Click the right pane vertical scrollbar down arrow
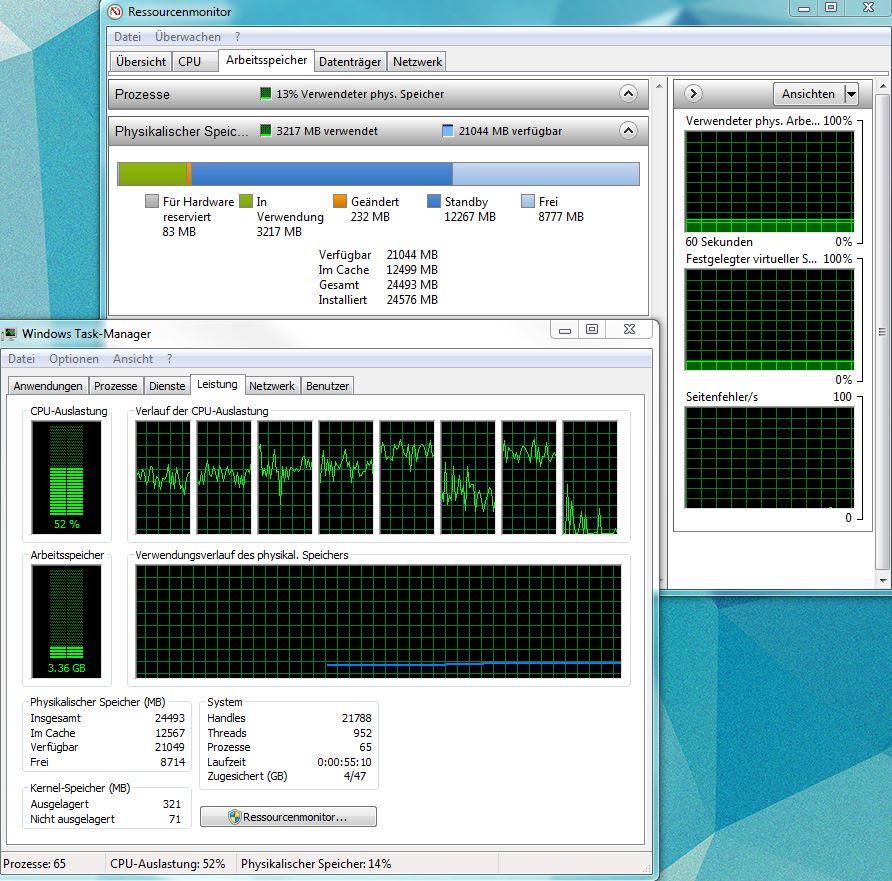Image resolution: width=892 pixels, height=881 pixels. (883, 581)
